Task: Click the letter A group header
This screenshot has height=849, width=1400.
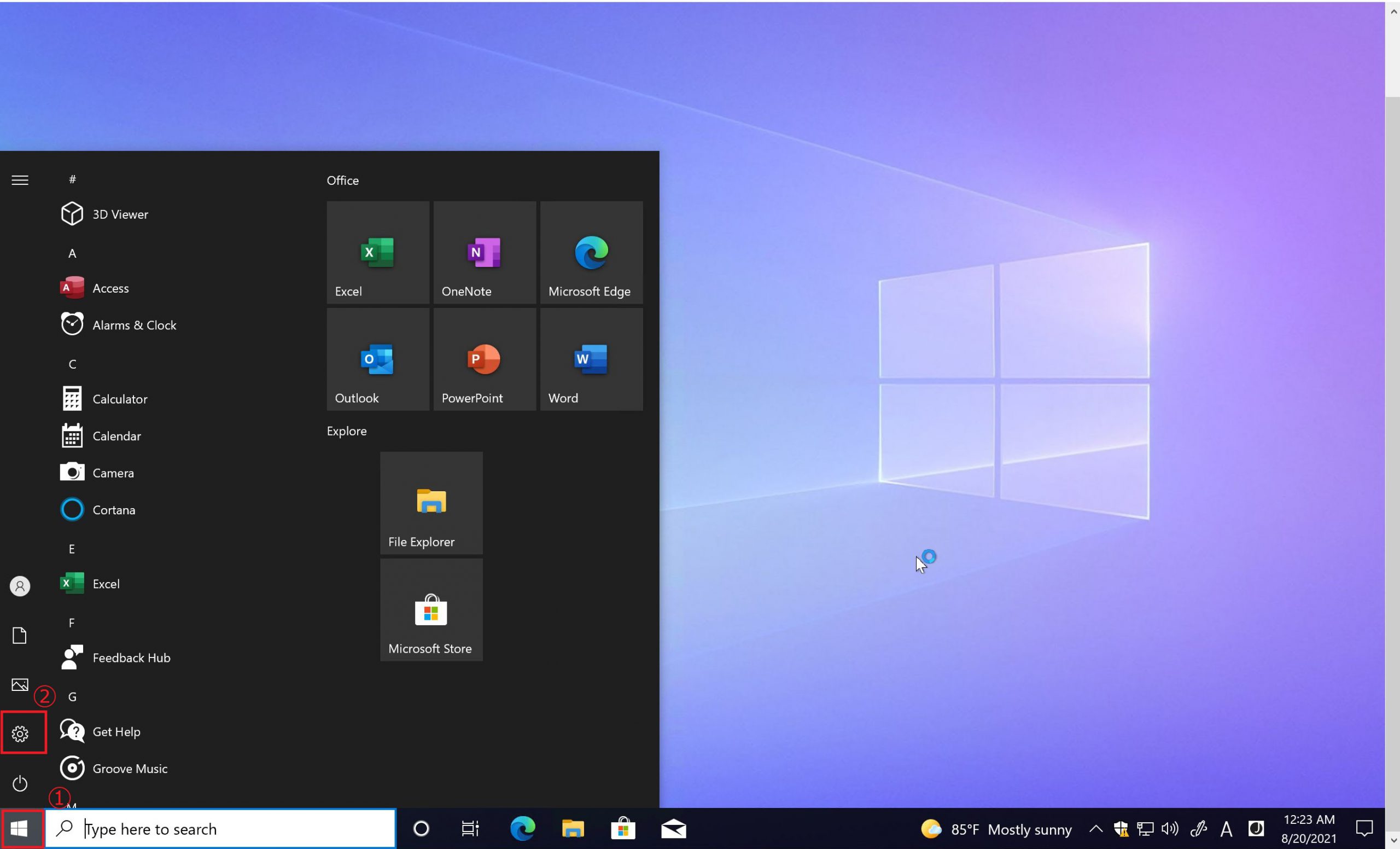Action: point(72,253)
